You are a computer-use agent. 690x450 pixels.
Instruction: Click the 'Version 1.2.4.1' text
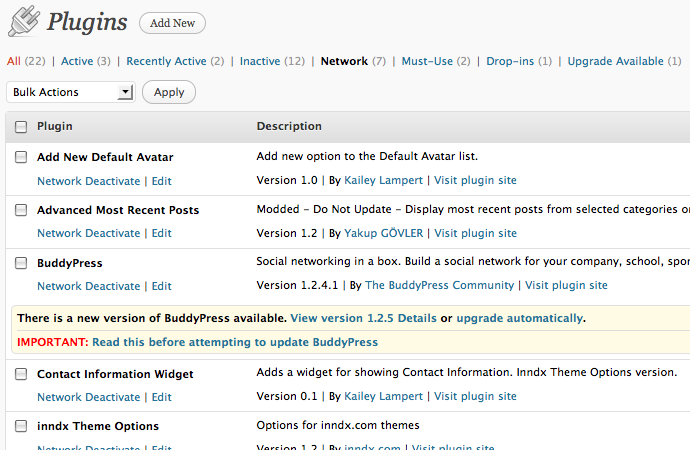coord(297,285)
